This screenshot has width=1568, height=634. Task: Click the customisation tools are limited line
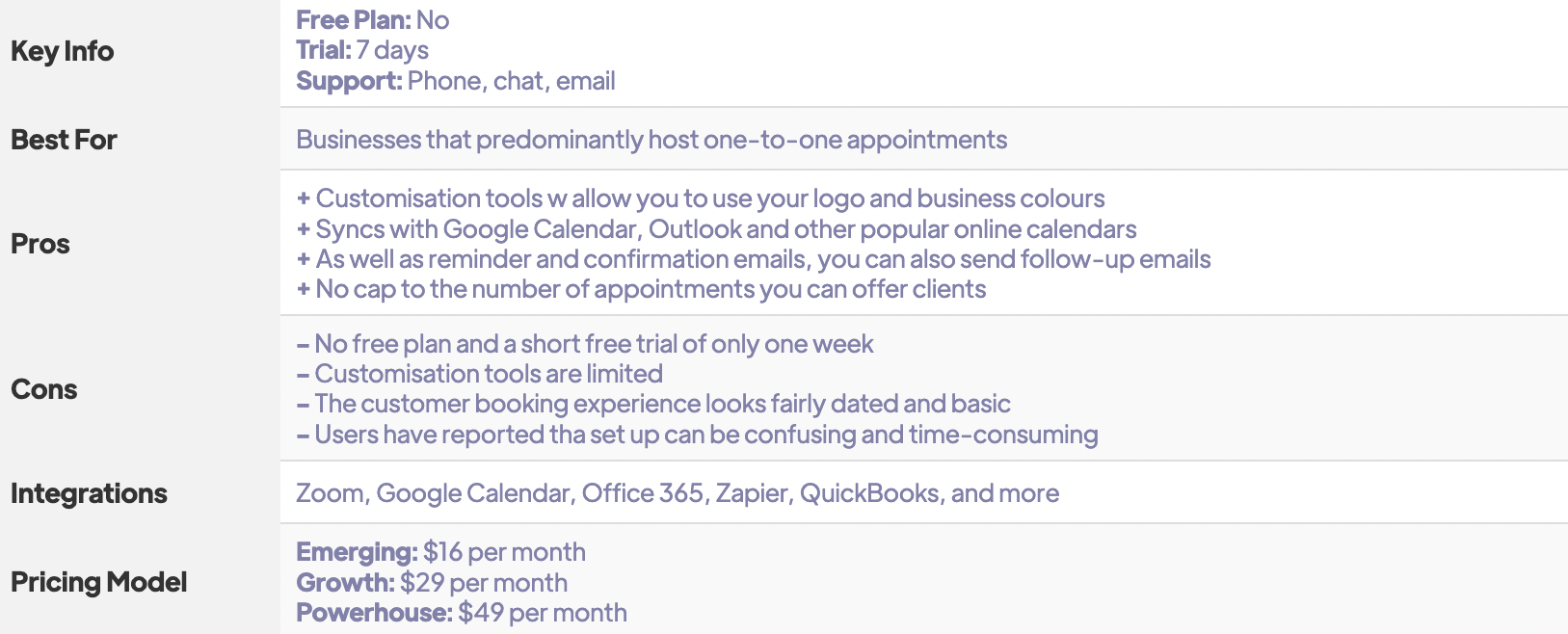tap(480, 374)
